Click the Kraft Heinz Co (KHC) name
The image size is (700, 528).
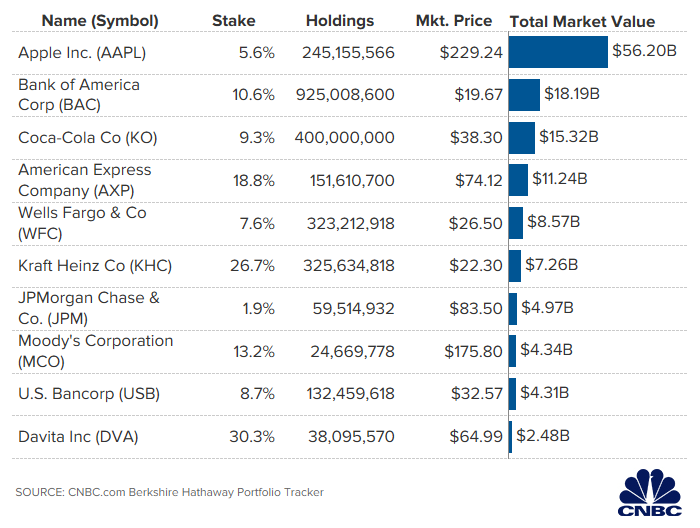point(95,265)
